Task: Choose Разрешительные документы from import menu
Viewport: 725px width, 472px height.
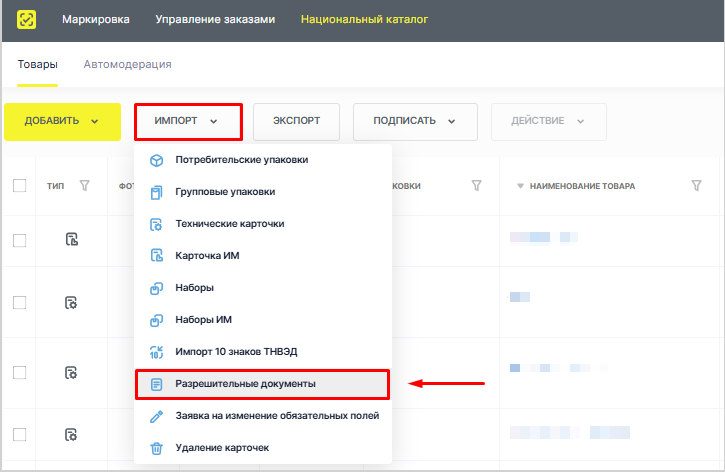Action: [x=263, y=384]
